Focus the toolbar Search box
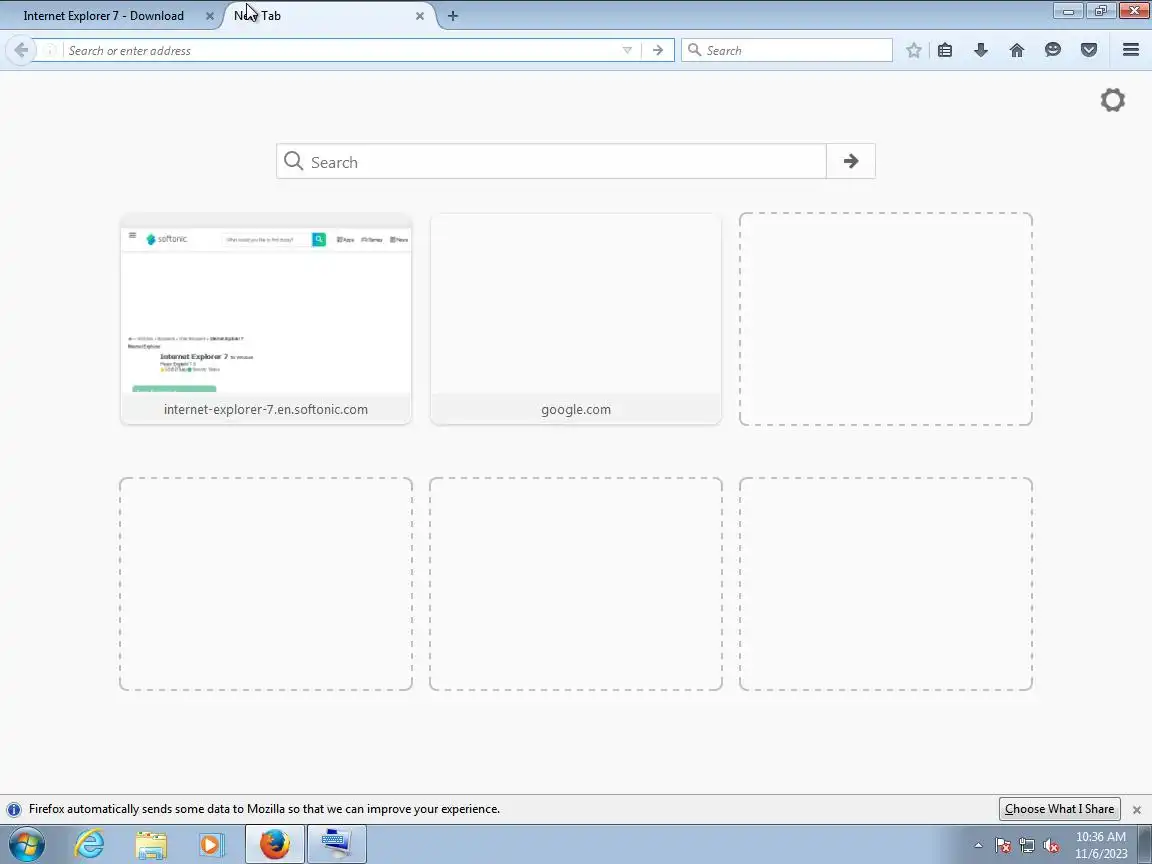 pos(787,50)
